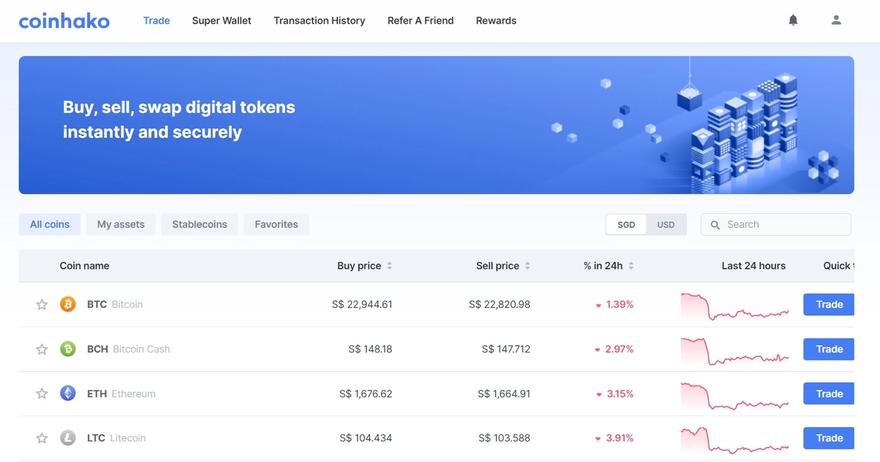Open Super Wallet in the top menu

tap(222, 21)
